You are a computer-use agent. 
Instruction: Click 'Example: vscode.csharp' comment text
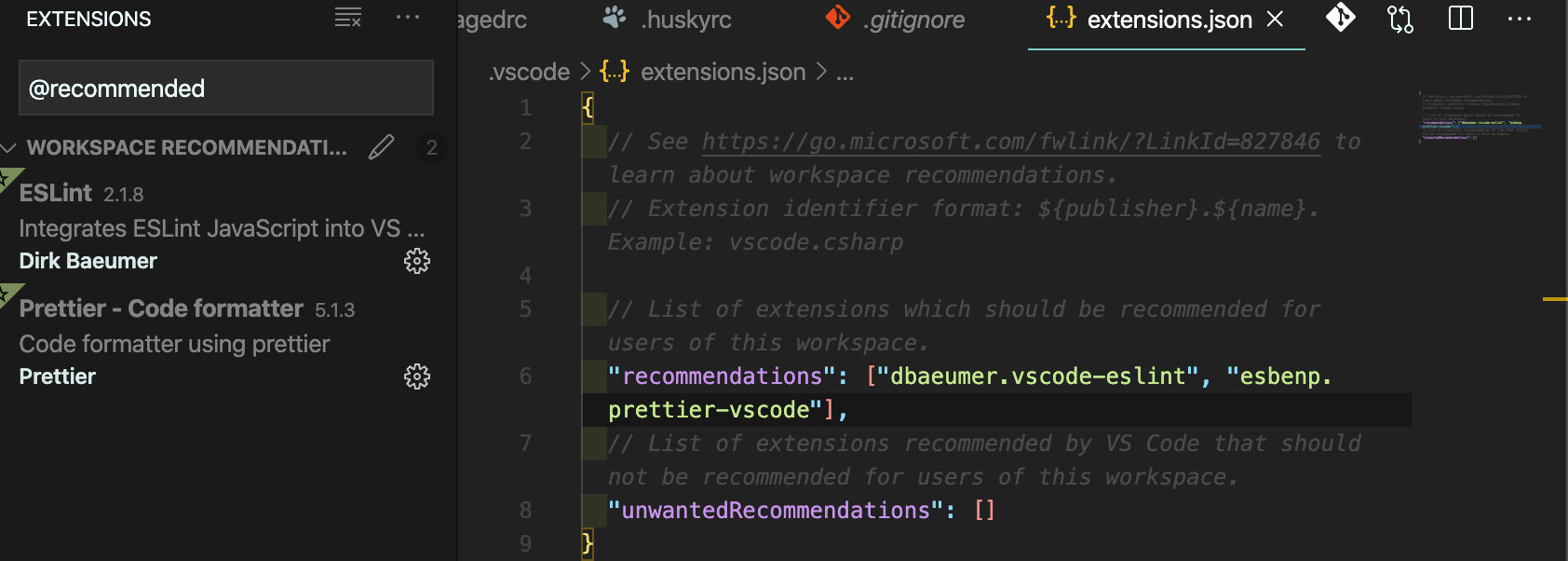[x=755, y=242]
